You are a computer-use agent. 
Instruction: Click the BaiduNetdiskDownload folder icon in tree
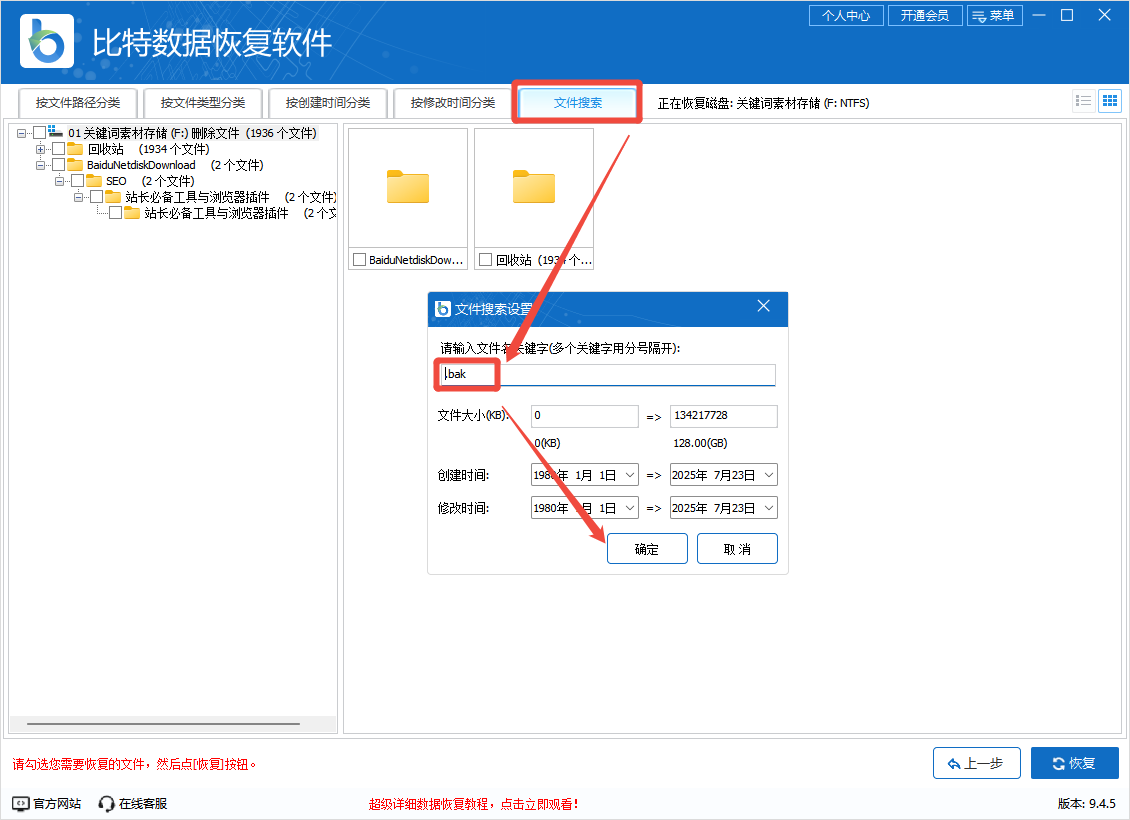75,165
